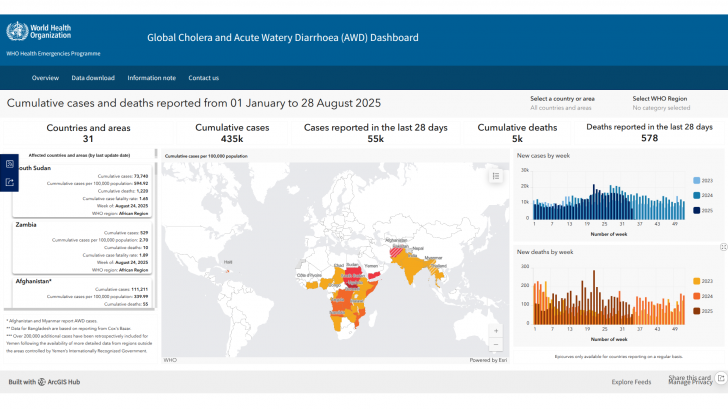Screen dimensions: 728x409
Task: Click the Contact us link
Action: coord(203,77)
